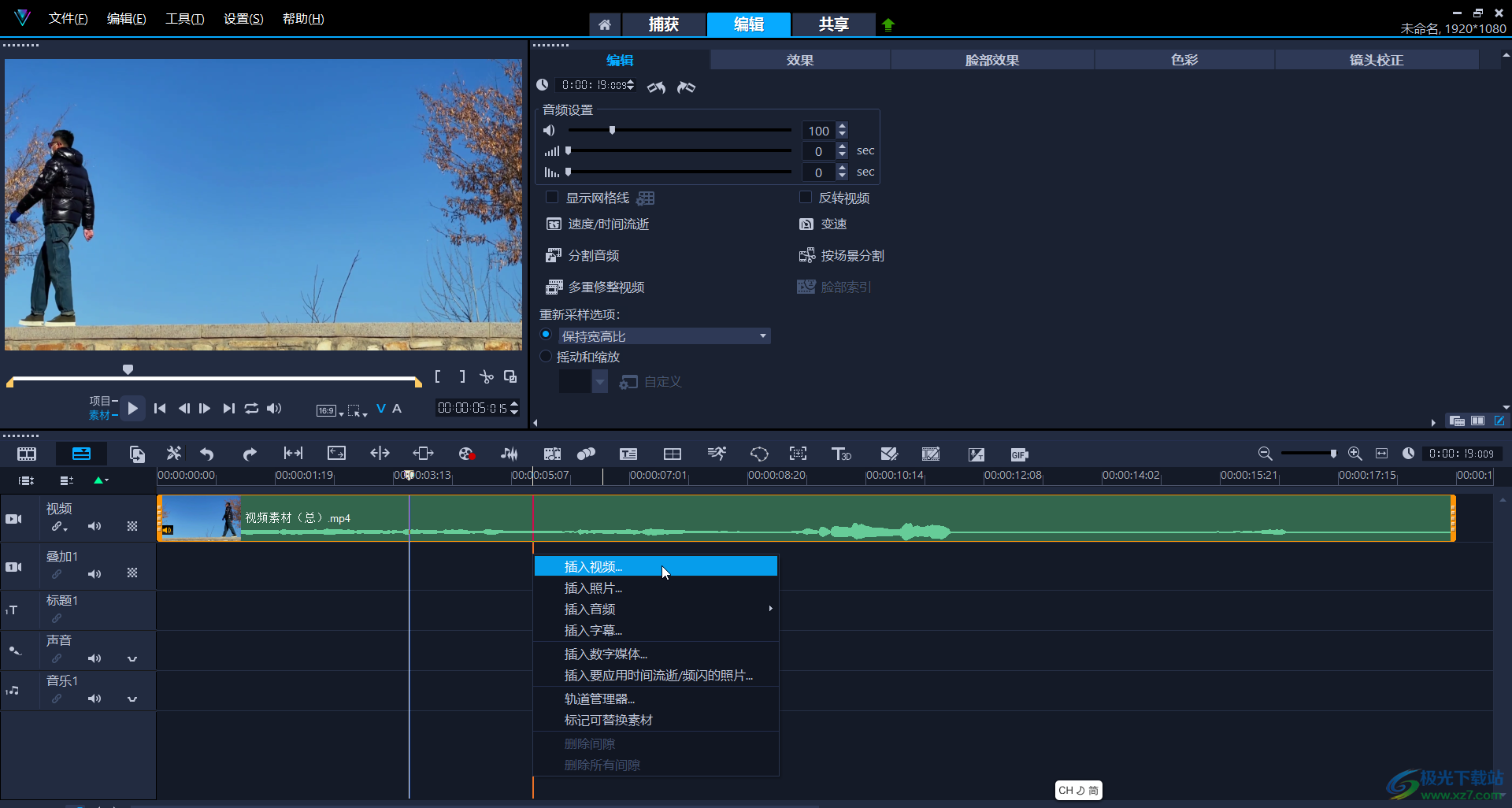Open resize/crop mode dropdown in preview
The image size is (1512, 808).
tap(358, 410)
